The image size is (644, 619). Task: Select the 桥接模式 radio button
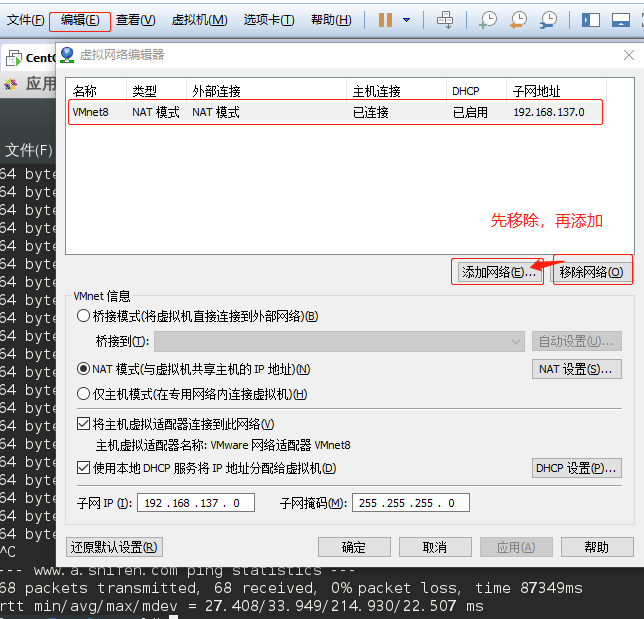click(83, 316)
